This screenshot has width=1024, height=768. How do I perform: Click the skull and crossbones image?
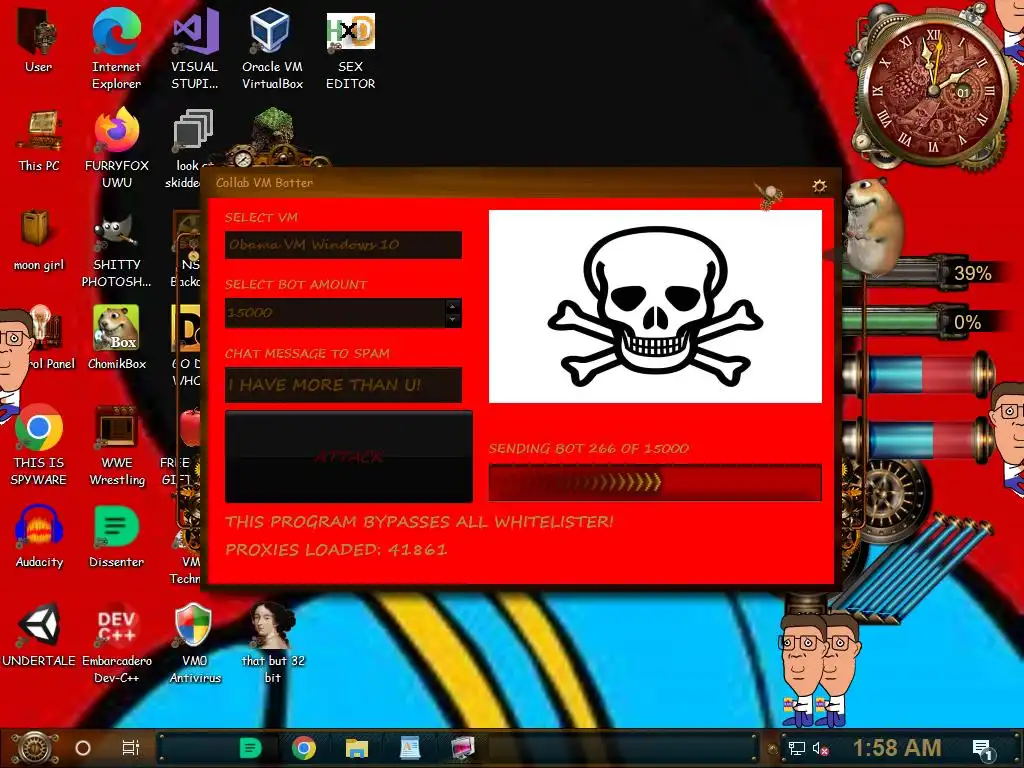[655, 306]
